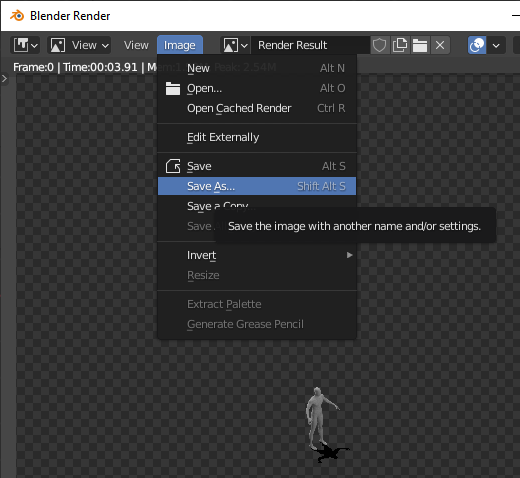Close the open Image menu
520x478 pixels.
(x=180, y=45)
